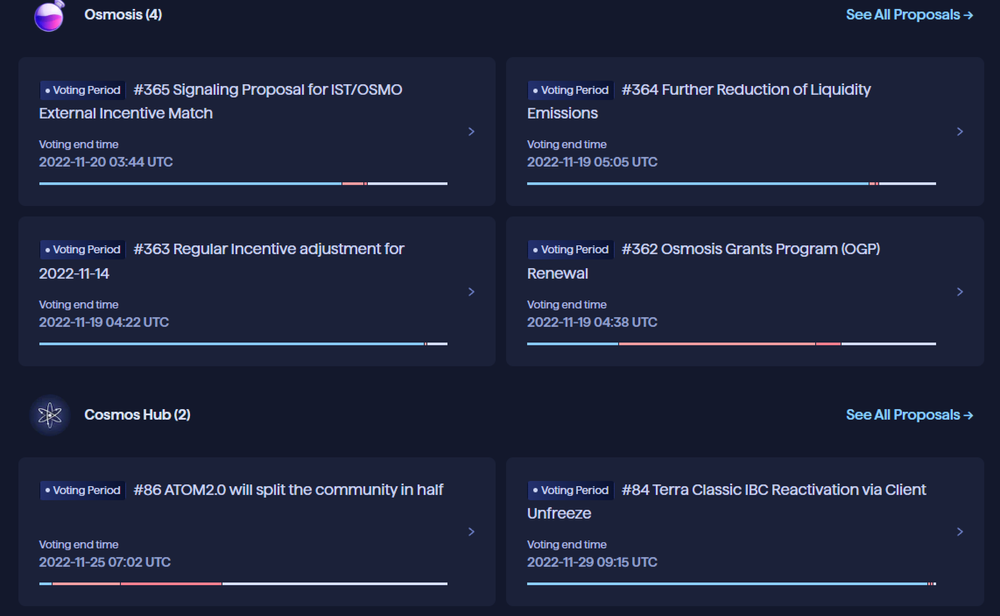The height and width of the screenshot is (616, 1000).
Task: Click the Cosmos Hub atom logo icon
Action: [50, 415]
